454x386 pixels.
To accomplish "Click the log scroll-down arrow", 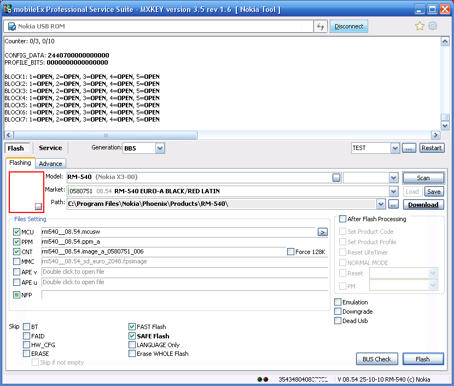I will tap(445, 126).
